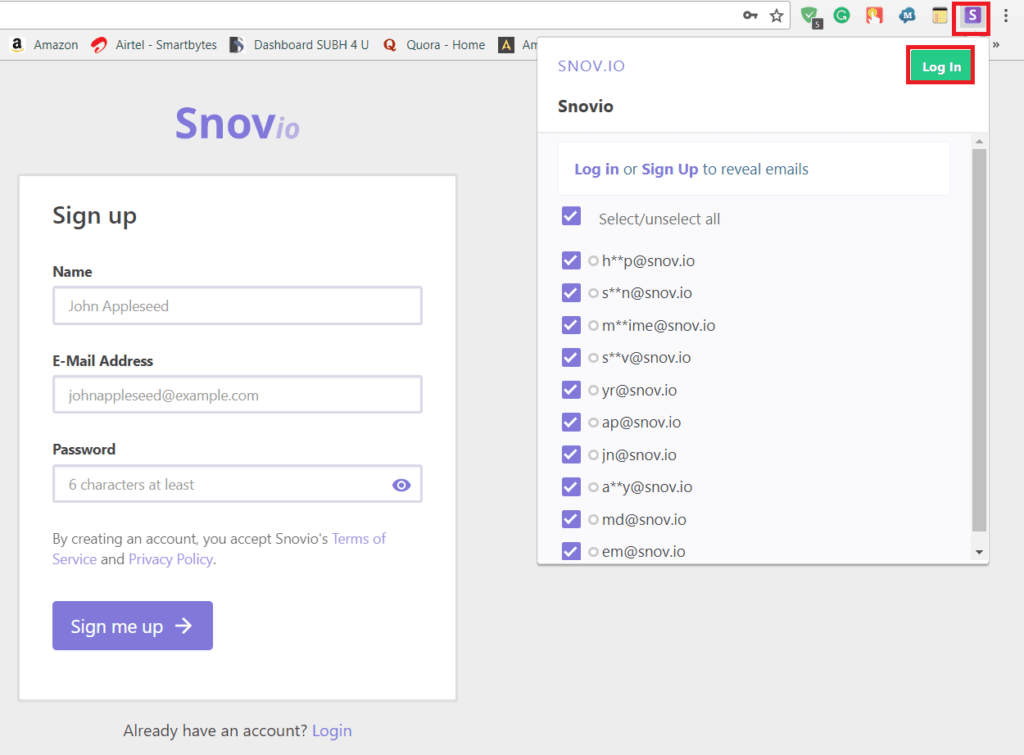The width and height of the screenshot is (1024, 755).
Task: Open the Grammarly extension icon
Action: pos(843,16)
